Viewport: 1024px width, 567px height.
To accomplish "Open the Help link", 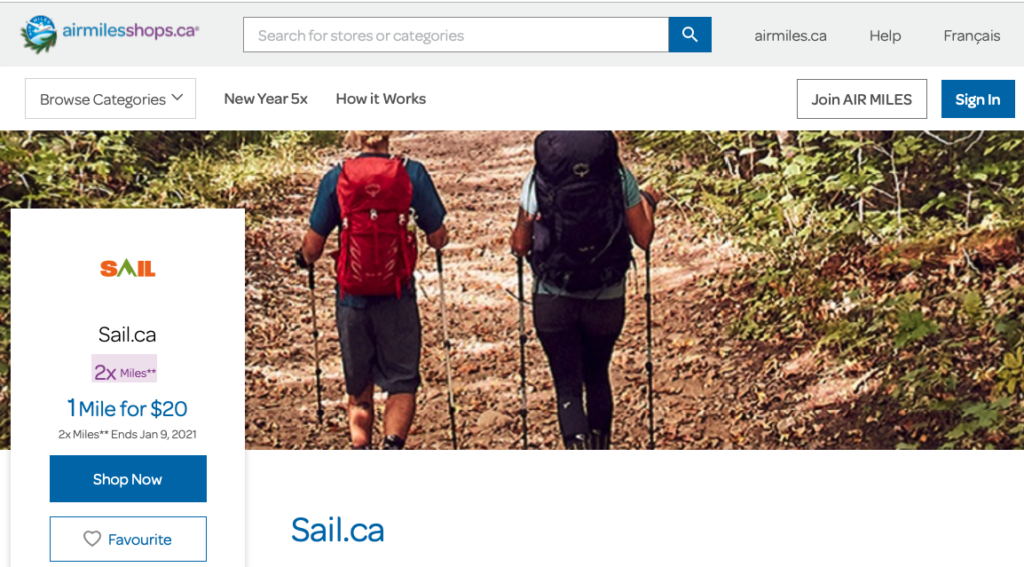I will (885, 35).
